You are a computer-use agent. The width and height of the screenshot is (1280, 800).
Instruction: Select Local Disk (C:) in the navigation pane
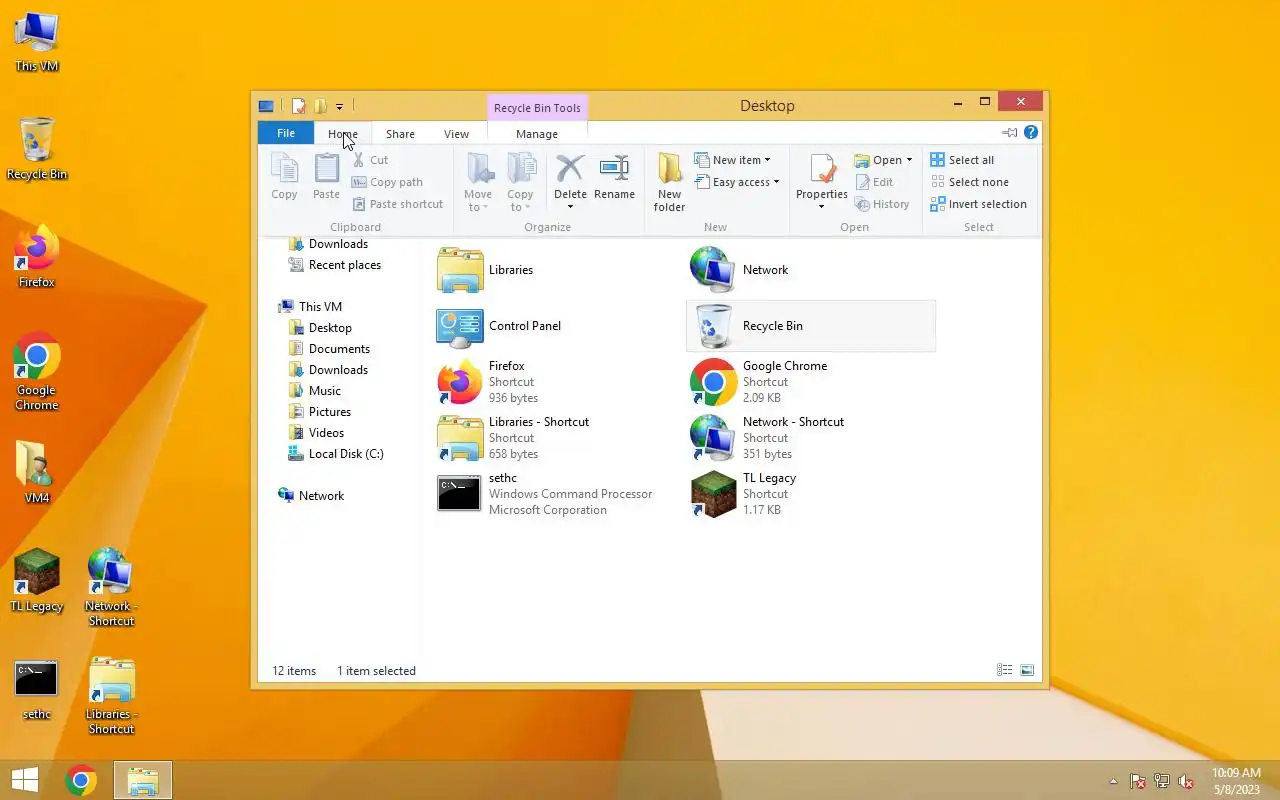click(336, 454)
